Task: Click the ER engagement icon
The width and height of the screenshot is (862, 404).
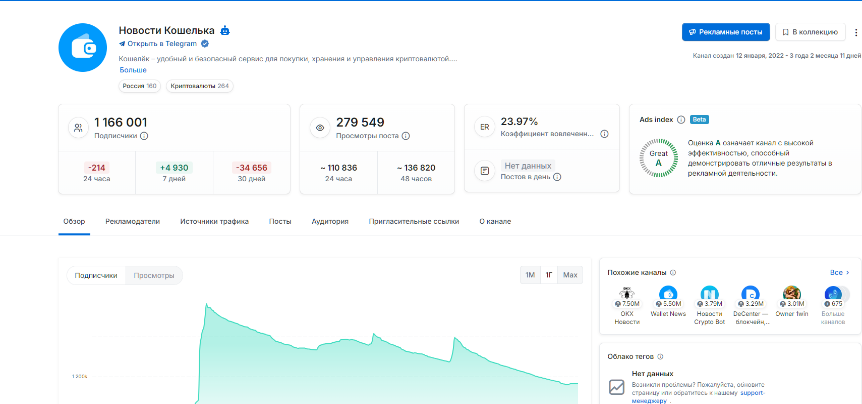Action: [484, 127]
